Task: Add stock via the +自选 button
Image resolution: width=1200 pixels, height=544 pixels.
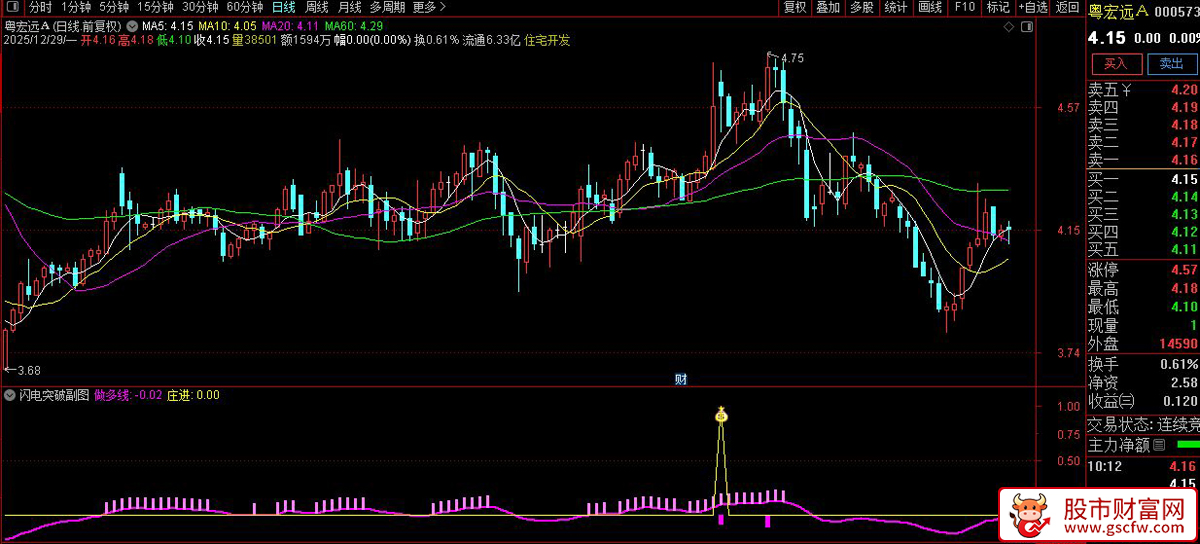Action: tap(1034, 7)
